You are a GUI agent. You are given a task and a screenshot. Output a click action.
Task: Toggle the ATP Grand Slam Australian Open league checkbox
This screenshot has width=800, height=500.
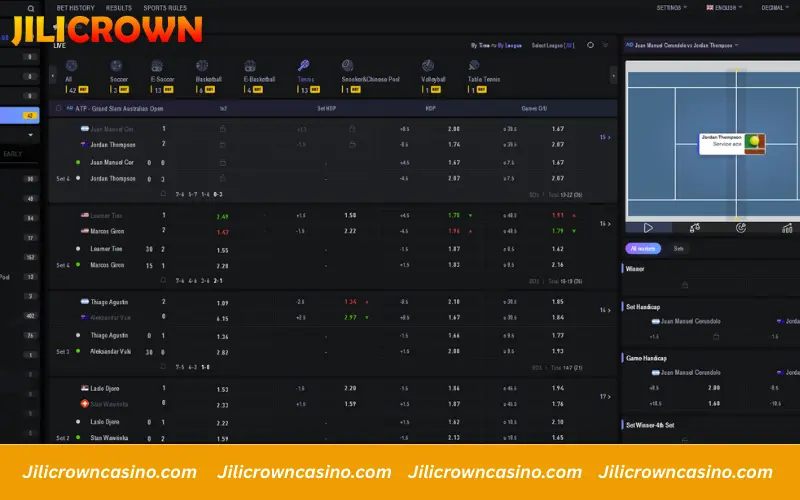click(x=59, y=108)
